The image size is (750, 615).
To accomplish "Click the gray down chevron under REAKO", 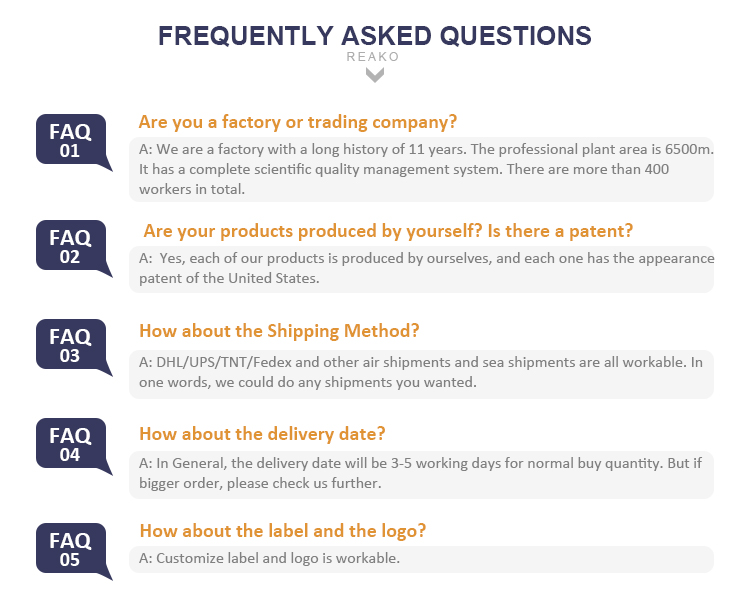I will pos(375,75).
